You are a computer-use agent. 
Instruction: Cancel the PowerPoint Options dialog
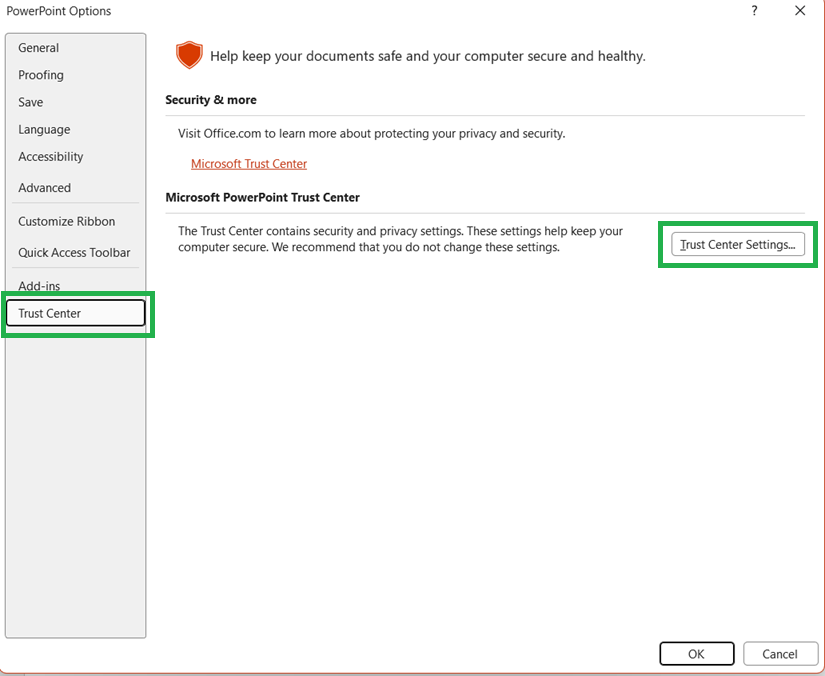point(780,654)
